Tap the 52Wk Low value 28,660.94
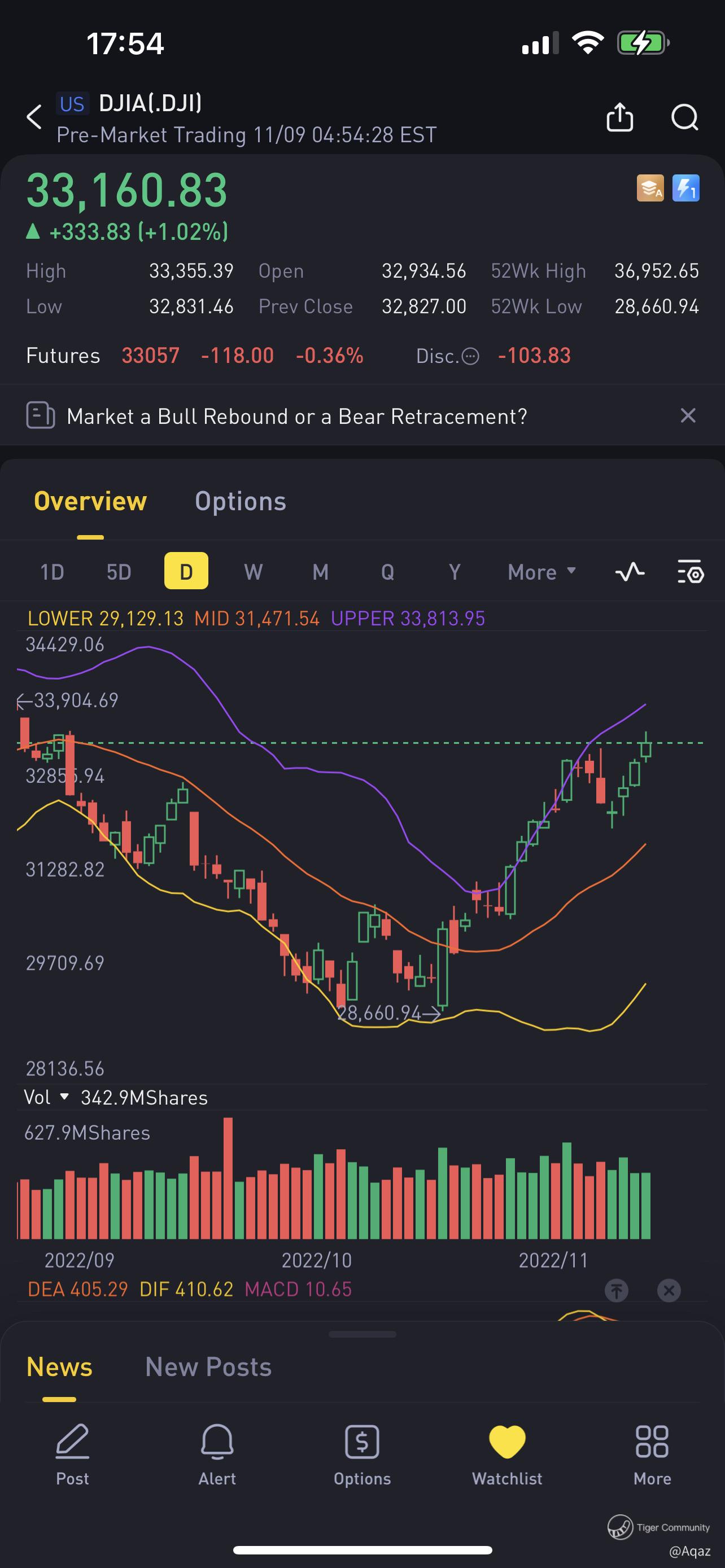The width and height of the screenshot is (725, 1568). (657, 307)
